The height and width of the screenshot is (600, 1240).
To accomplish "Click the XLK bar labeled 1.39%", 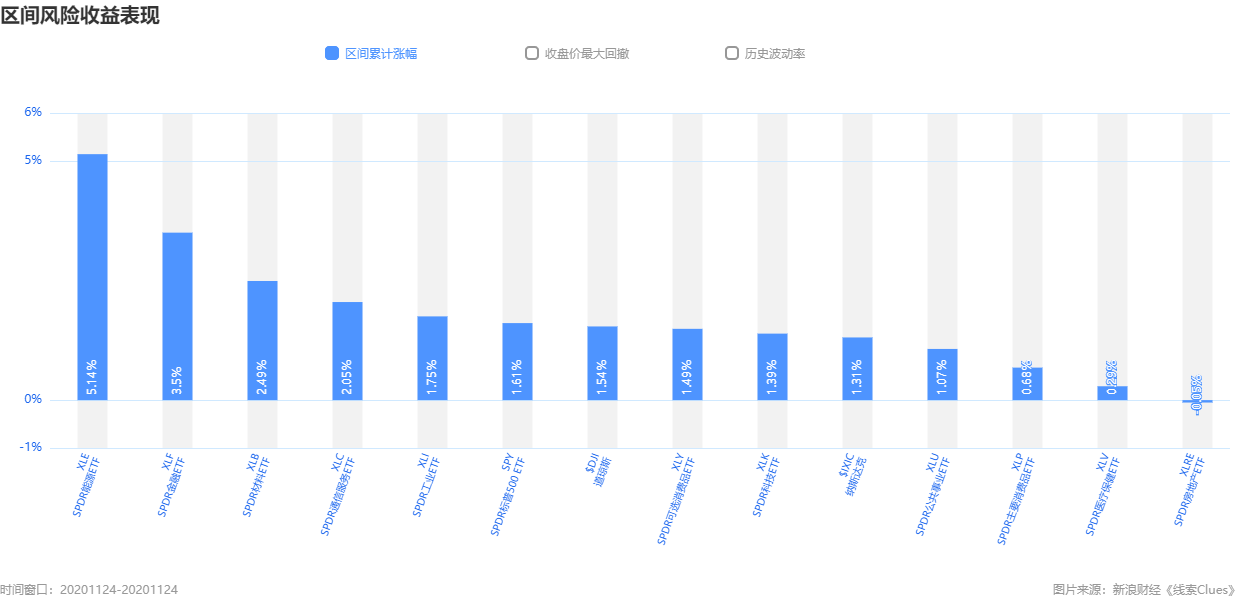I will tap(773, 367).
